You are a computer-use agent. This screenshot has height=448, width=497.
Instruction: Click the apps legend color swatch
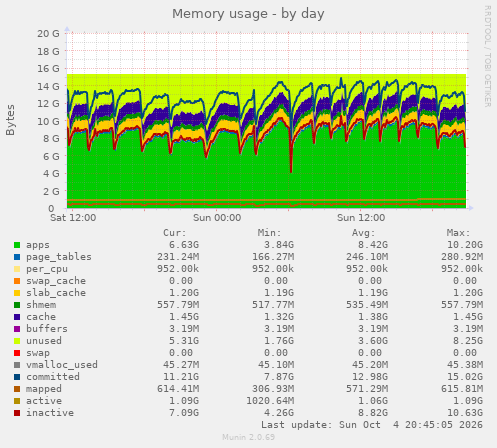17,245
